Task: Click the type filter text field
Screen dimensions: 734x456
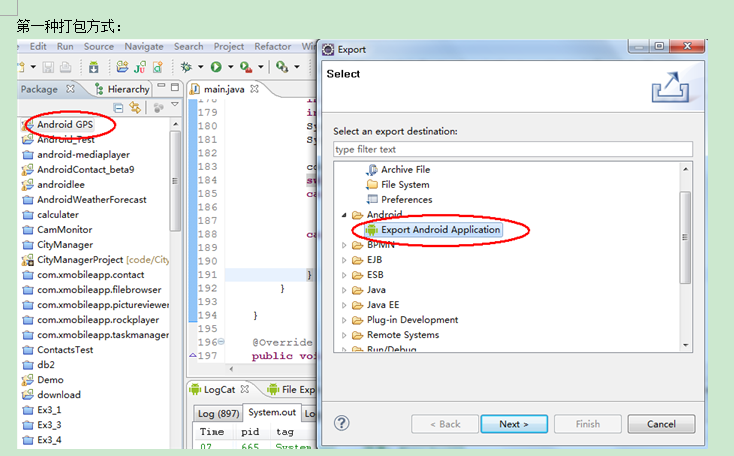Action: 513,149
